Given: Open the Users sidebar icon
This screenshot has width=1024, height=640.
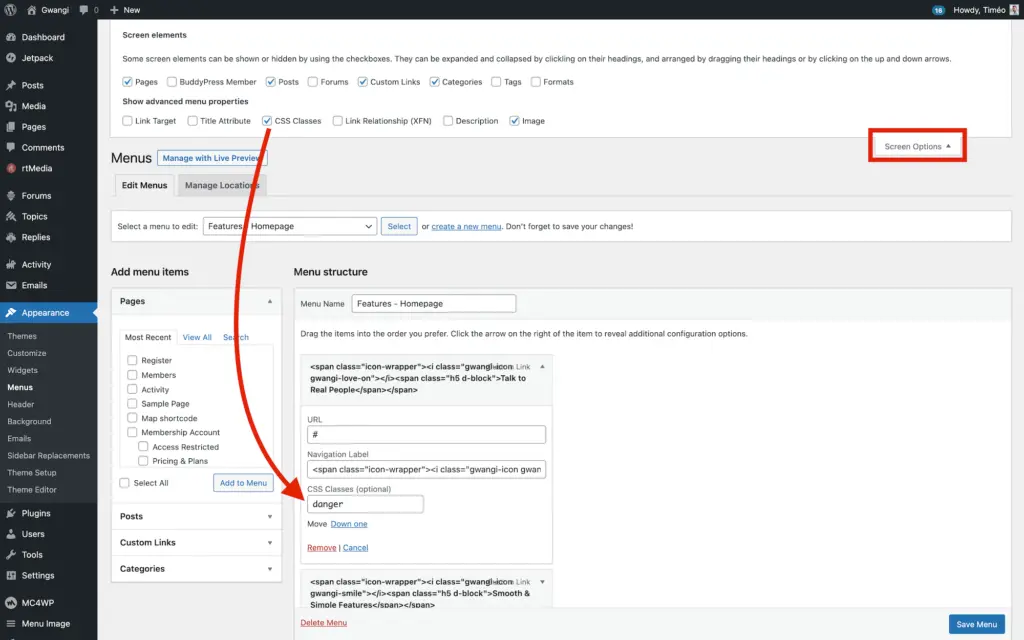Looking at the screenshot, I should pos(11,534).
